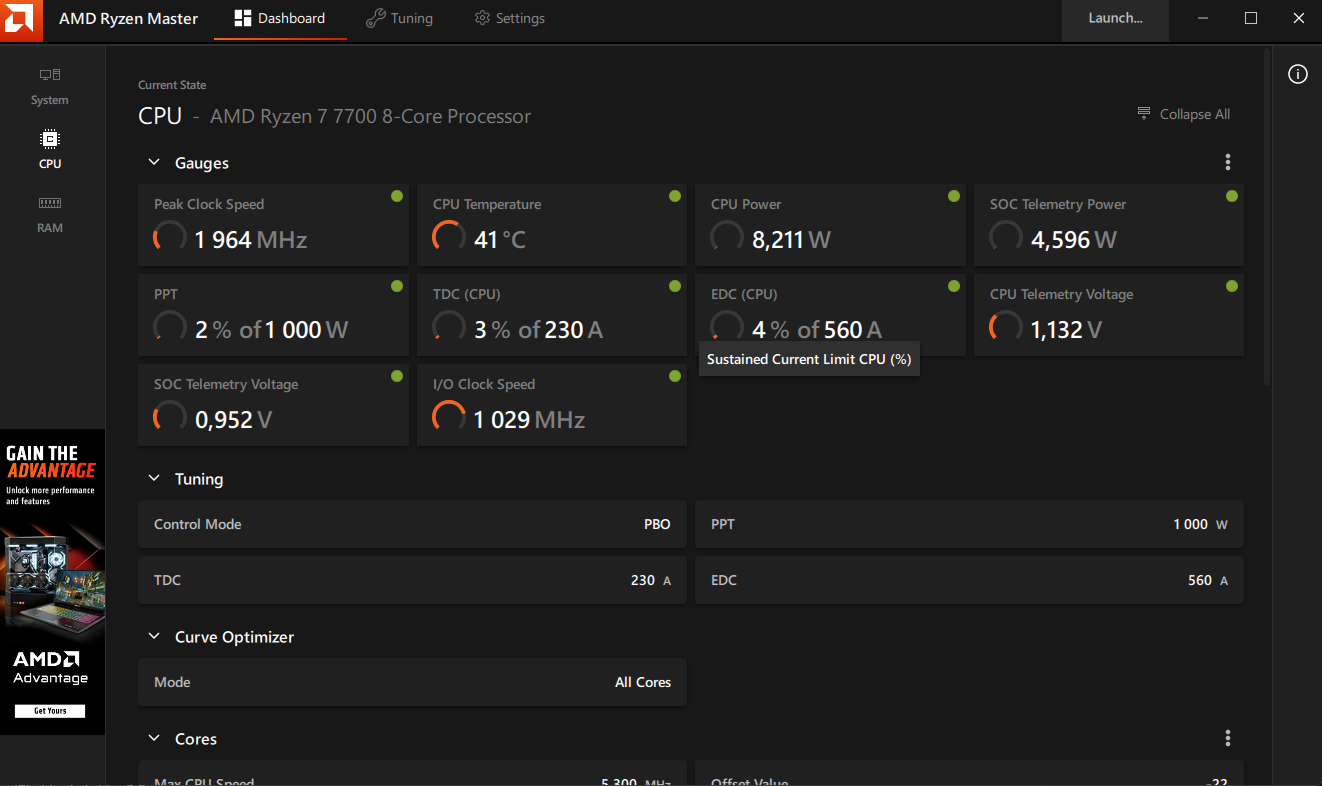Click the green status dot on CPU Power card

954,196
